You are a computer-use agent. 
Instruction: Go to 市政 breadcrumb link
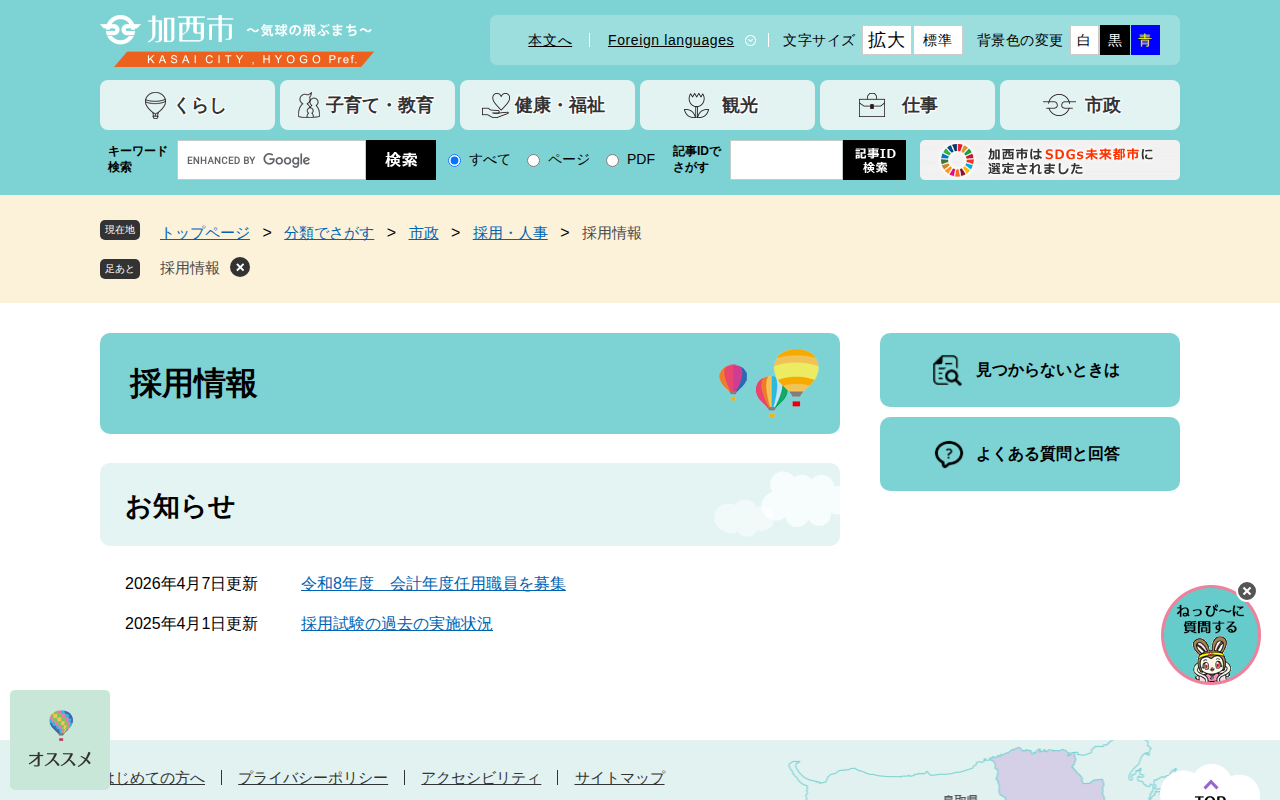click(424, 233)
